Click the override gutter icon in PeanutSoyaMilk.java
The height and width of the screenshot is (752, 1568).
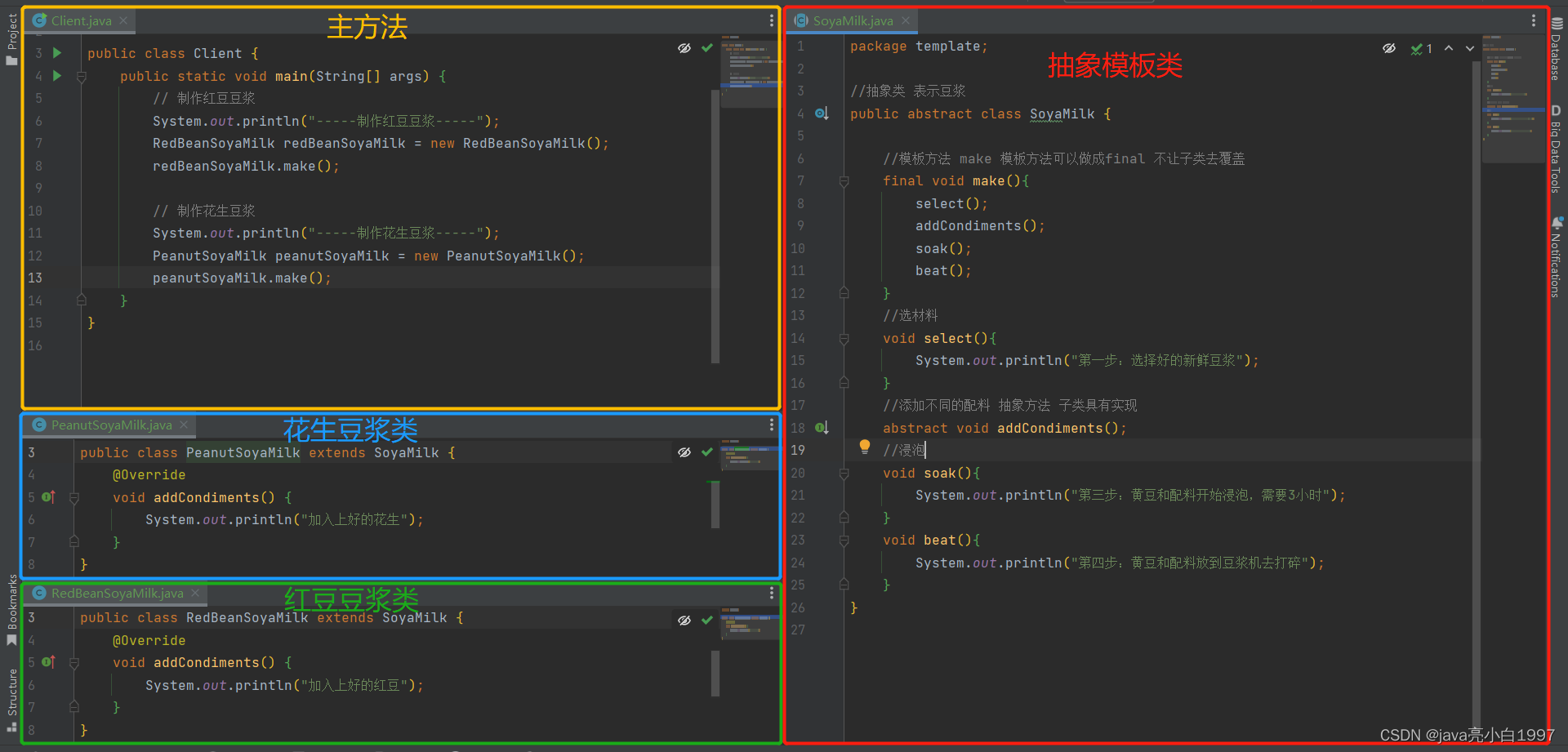point(48,496)
